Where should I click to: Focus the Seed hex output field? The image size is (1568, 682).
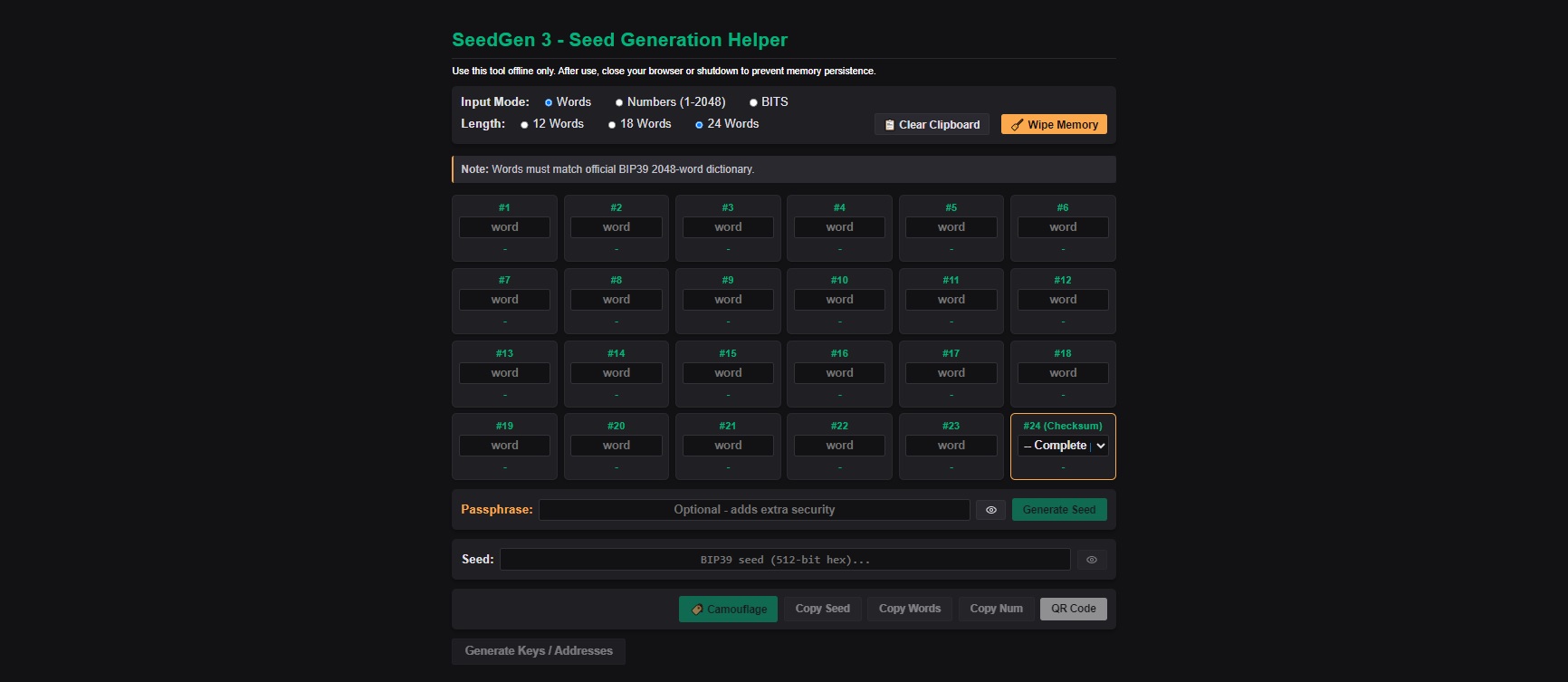click(785, 560)
